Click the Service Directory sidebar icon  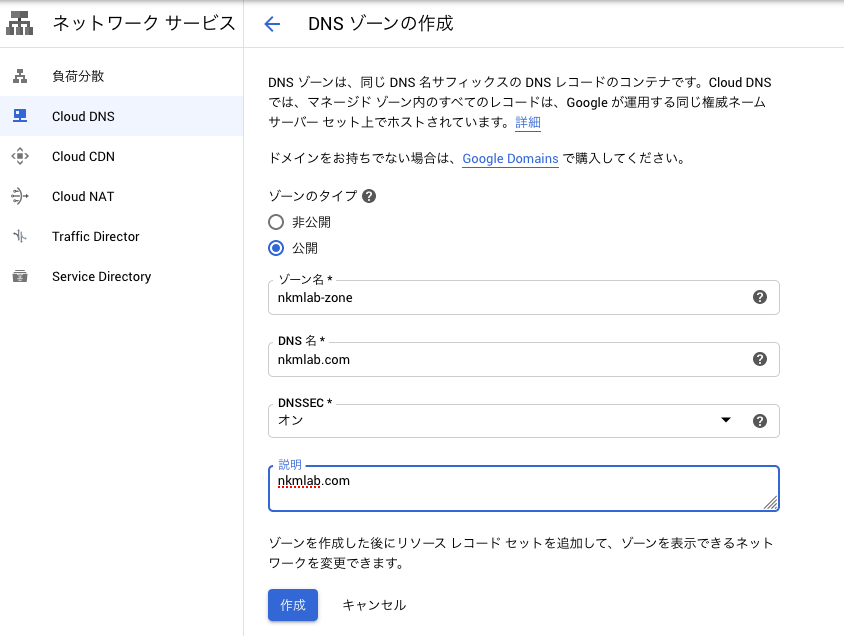tap(20, 276)
